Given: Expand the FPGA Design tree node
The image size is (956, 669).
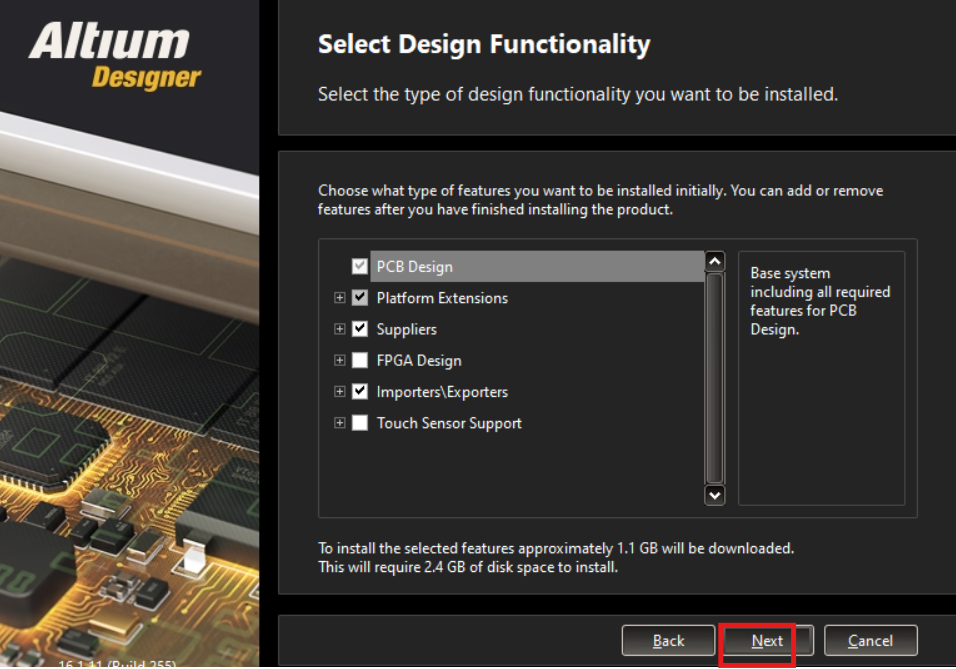Looking at the screenshot, I should point(340,360).
